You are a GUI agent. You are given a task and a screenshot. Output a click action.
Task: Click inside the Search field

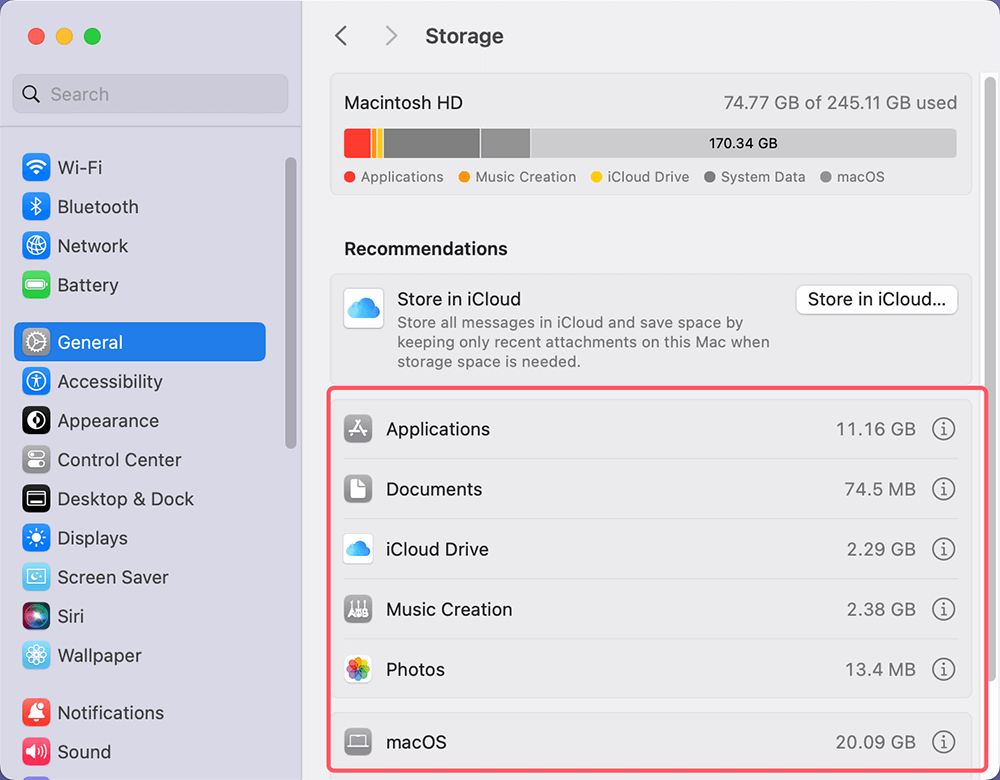(150, 93)
